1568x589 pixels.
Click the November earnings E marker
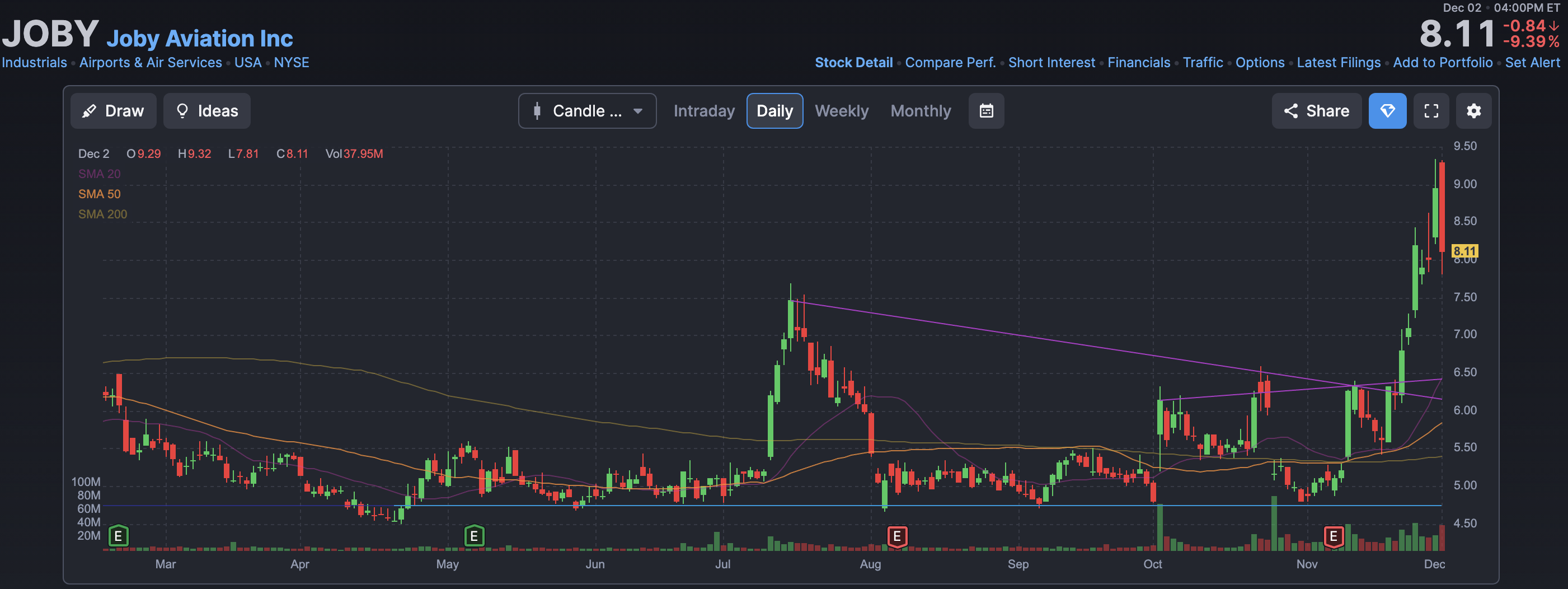tap(1334, 536)
